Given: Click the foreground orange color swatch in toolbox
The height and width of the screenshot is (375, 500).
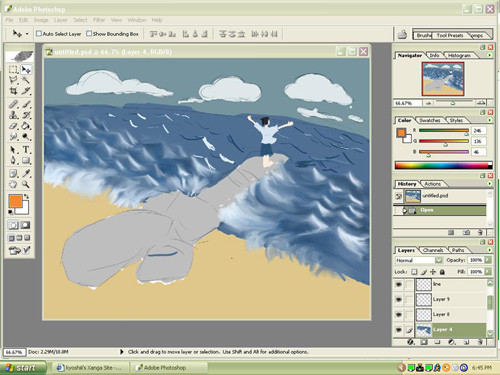Looking at the screenshot, I should point(15,201).
